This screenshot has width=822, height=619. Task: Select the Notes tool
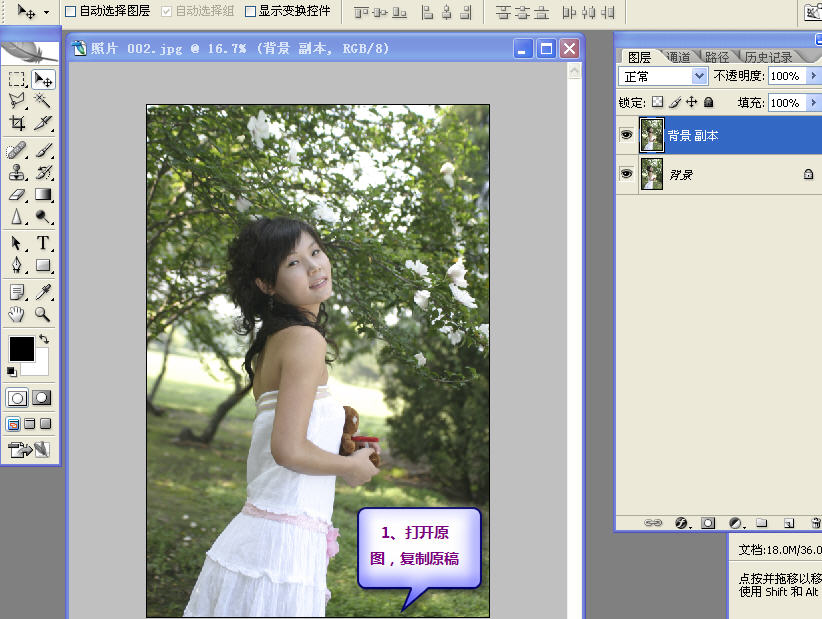[17, 292]
